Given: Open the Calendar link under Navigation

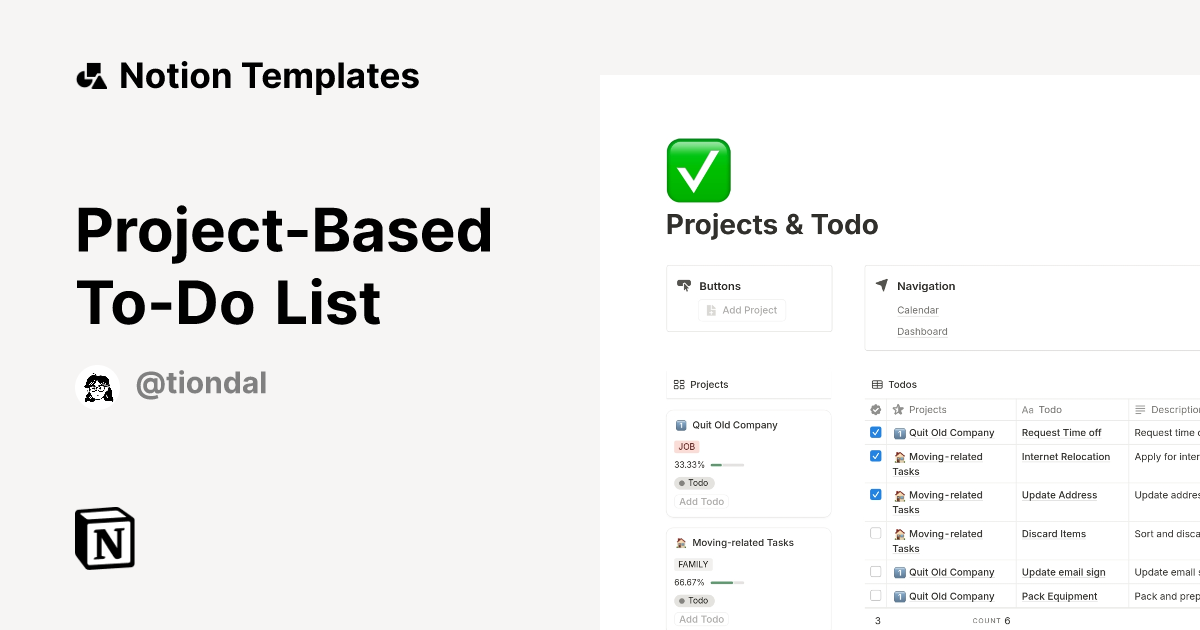Looking at the screenshot, I should (917, 310).
